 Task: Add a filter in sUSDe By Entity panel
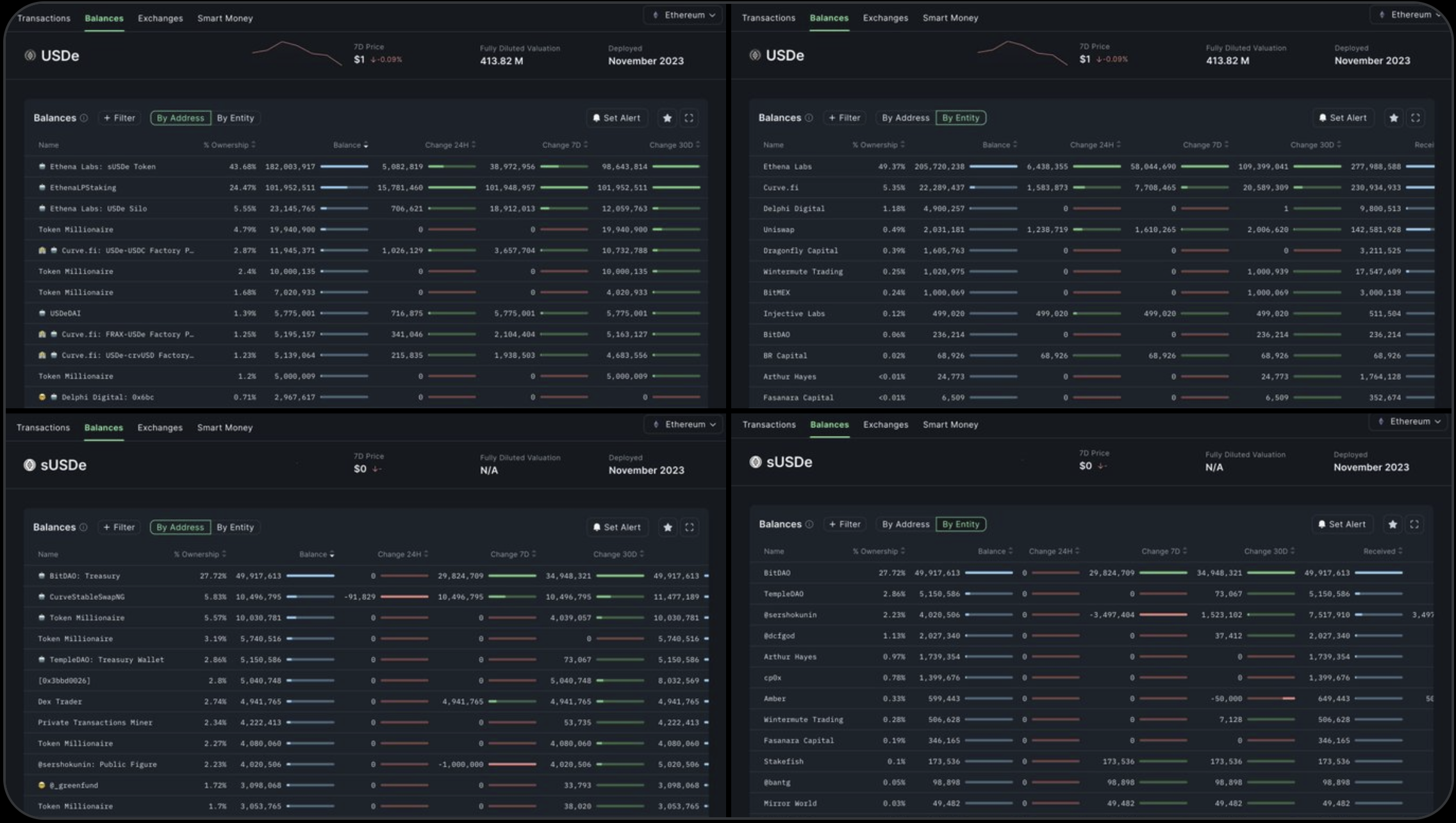(845, 524)
